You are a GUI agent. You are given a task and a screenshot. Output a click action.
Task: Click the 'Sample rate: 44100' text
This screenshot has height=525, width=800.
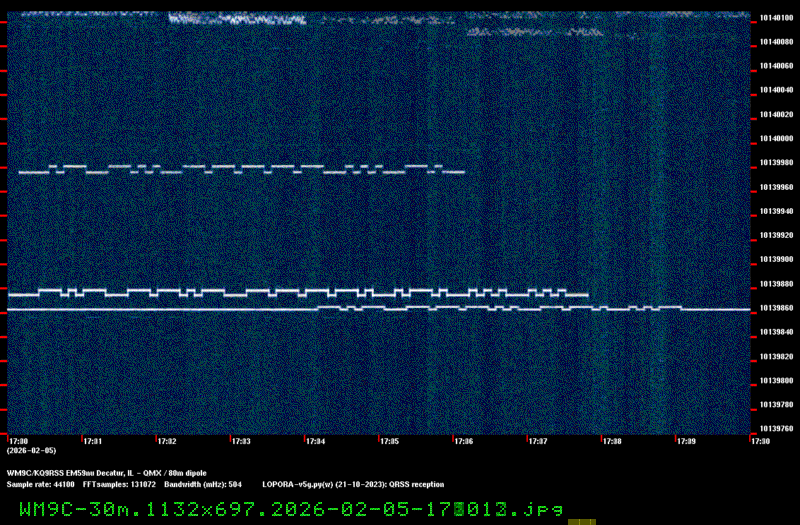click(40, 485)
